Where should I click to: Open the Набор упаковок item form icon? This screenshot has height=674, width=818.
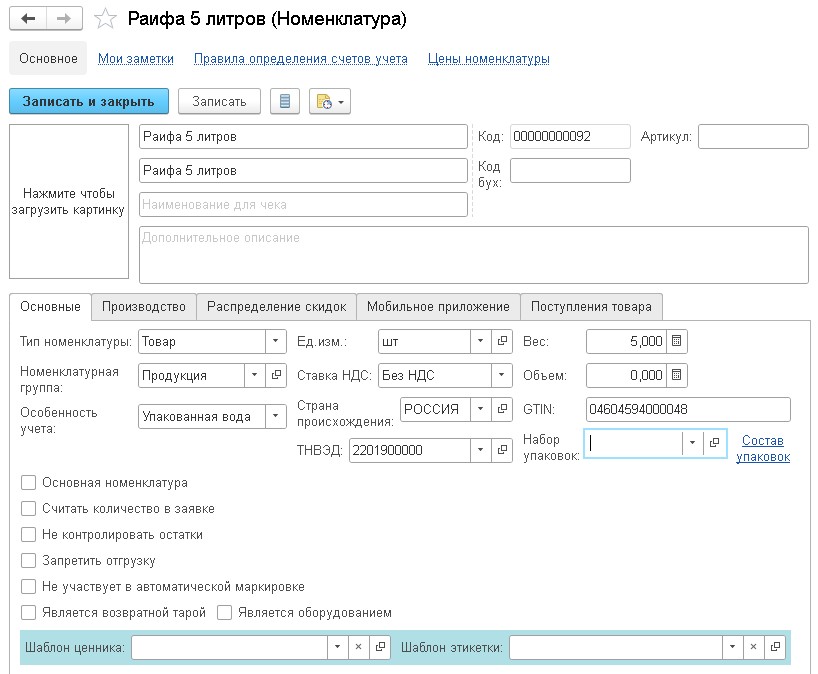tap(714, 443)
